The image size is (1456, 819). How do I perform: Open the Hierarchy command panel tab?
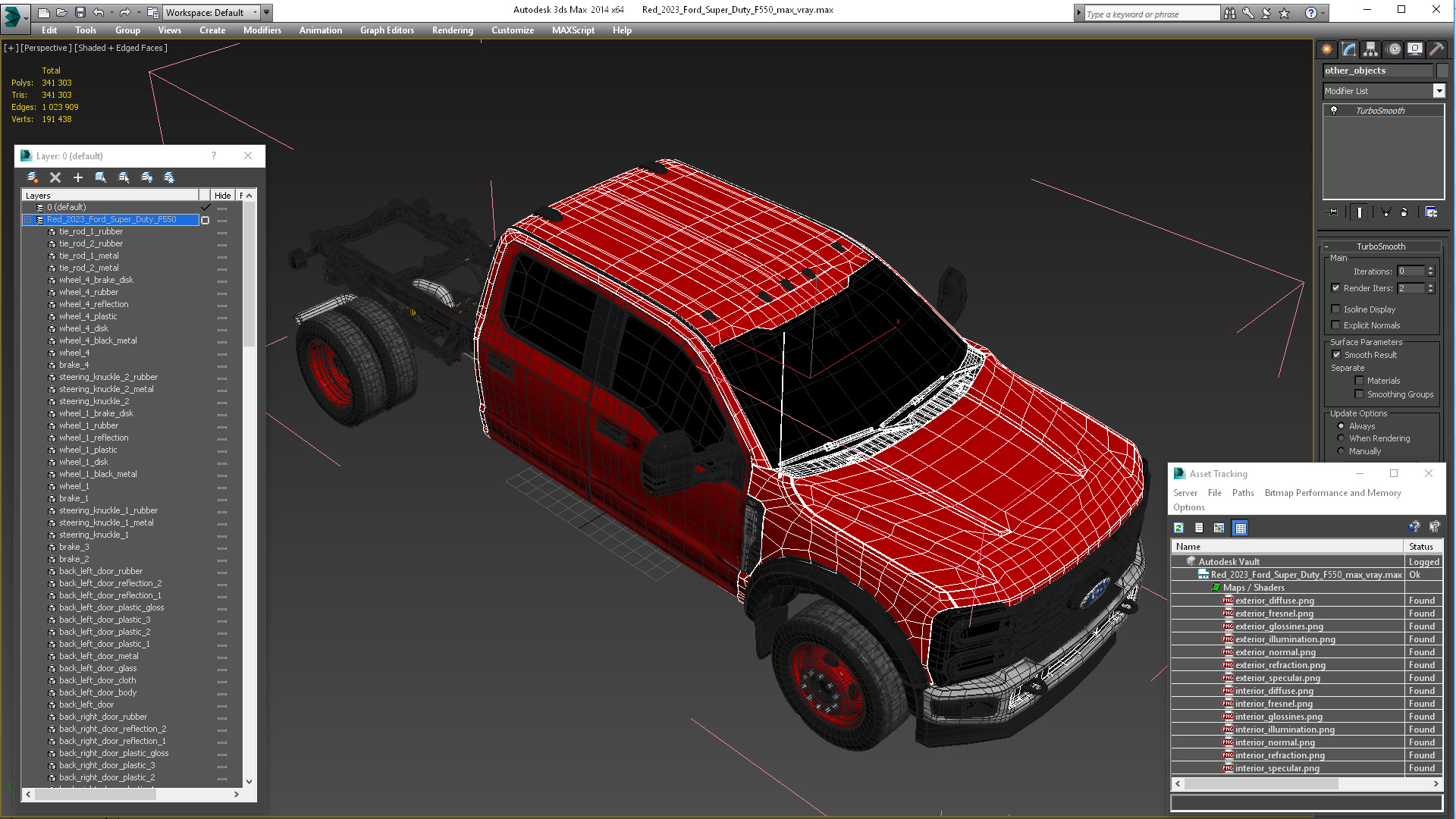click(x=1371, y=49)
